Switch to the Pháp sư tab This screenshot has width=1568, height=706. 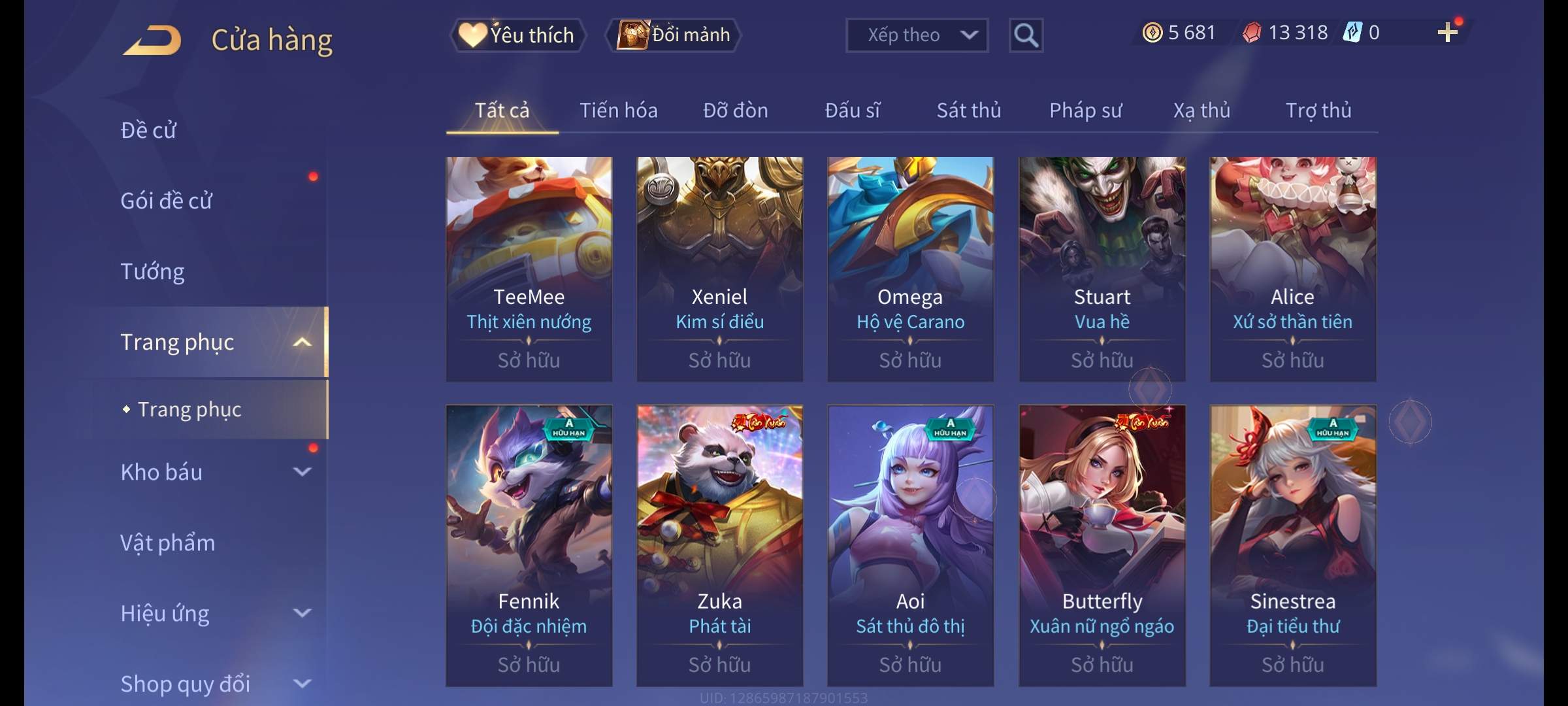pos(1085,110)
